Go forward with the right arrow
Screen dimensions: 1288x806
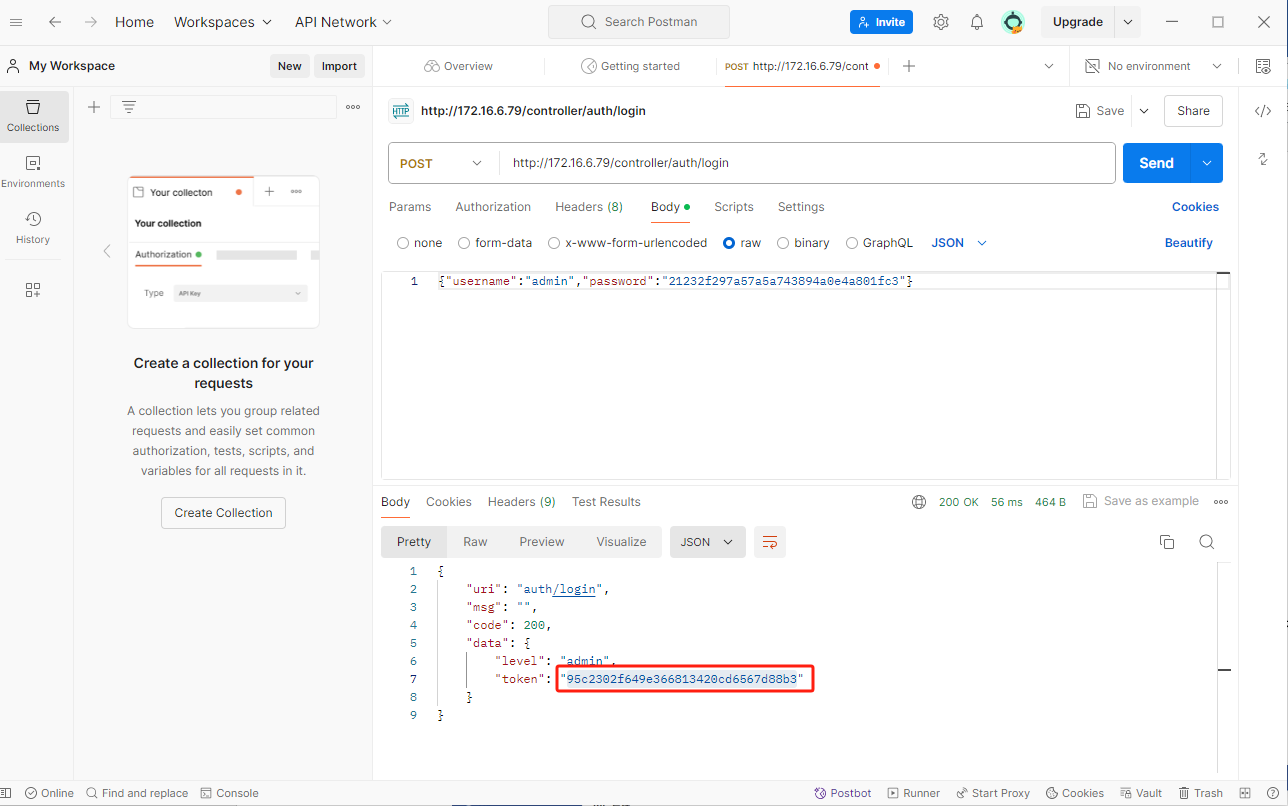[x=90, y=22]
